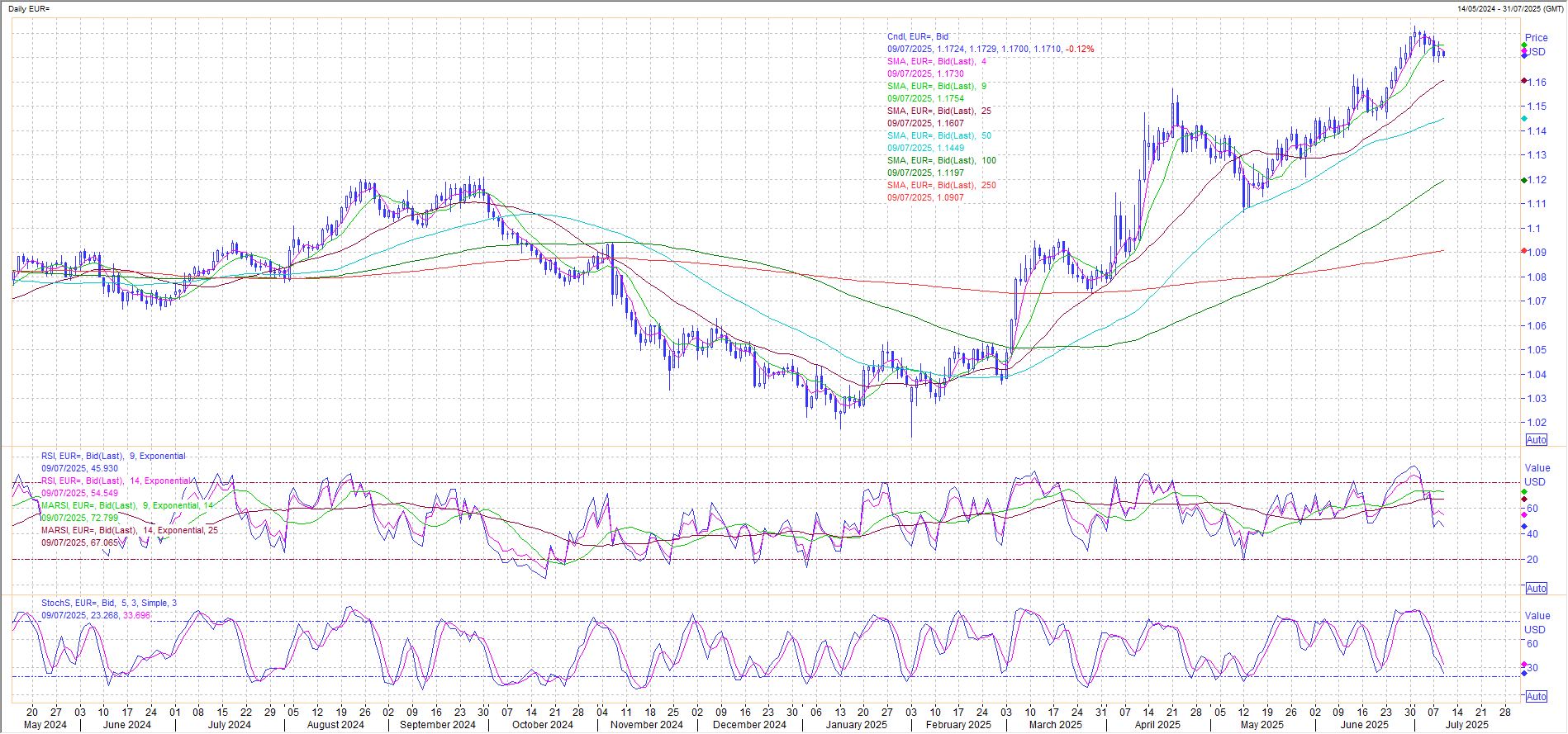Select the green SMA 100 diamond marker near 1.12

[x=1524, y=180]
